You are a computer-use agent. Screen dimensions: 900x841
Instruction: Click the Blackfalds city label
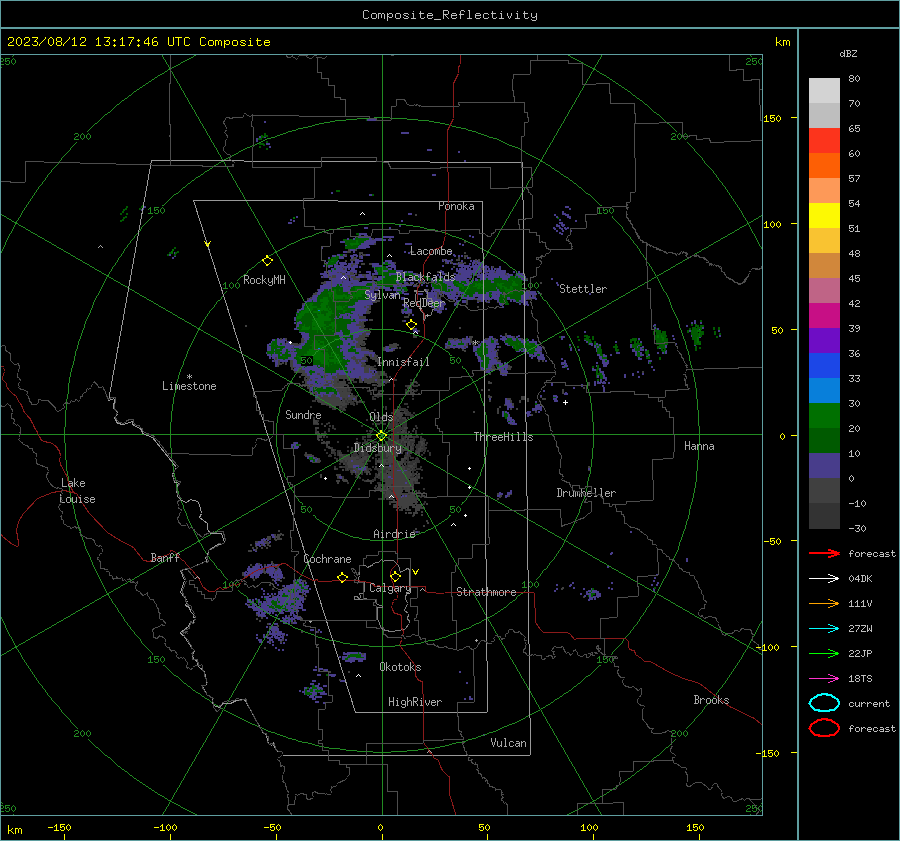click(425, 277)
